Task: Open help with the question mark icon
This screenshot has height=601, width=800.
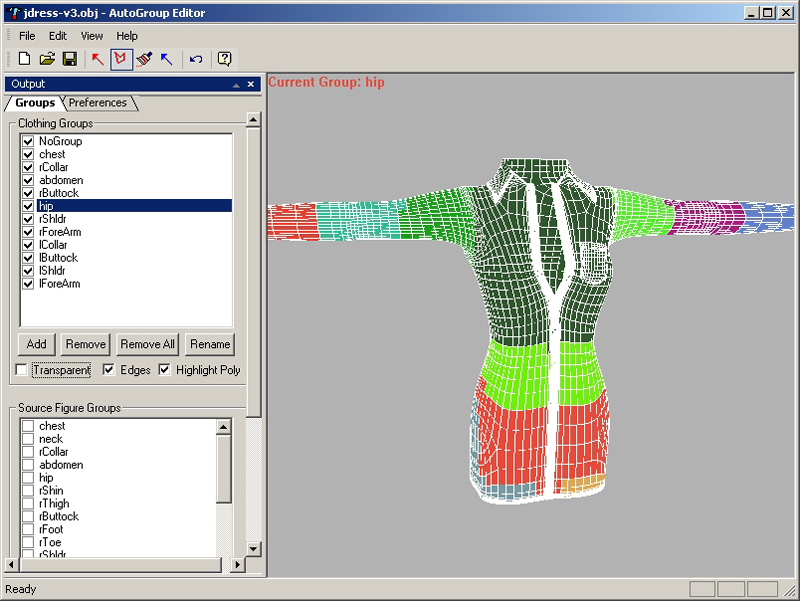Action: coord(224,59)
